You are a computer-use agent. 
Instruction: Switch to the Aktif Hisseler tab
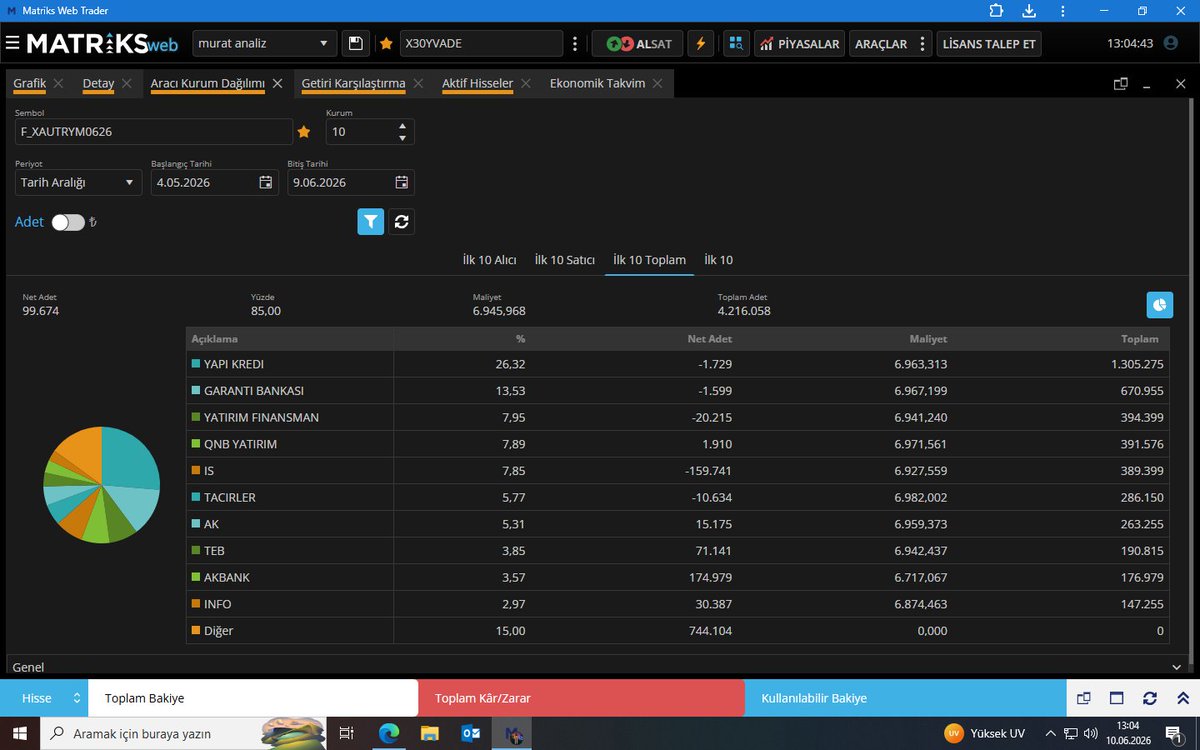pyautogui.click(x=477, y=83)
